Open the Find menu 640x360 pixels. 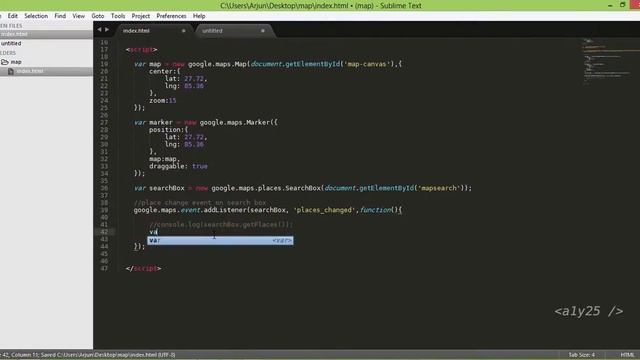click(x=60, y=16)
